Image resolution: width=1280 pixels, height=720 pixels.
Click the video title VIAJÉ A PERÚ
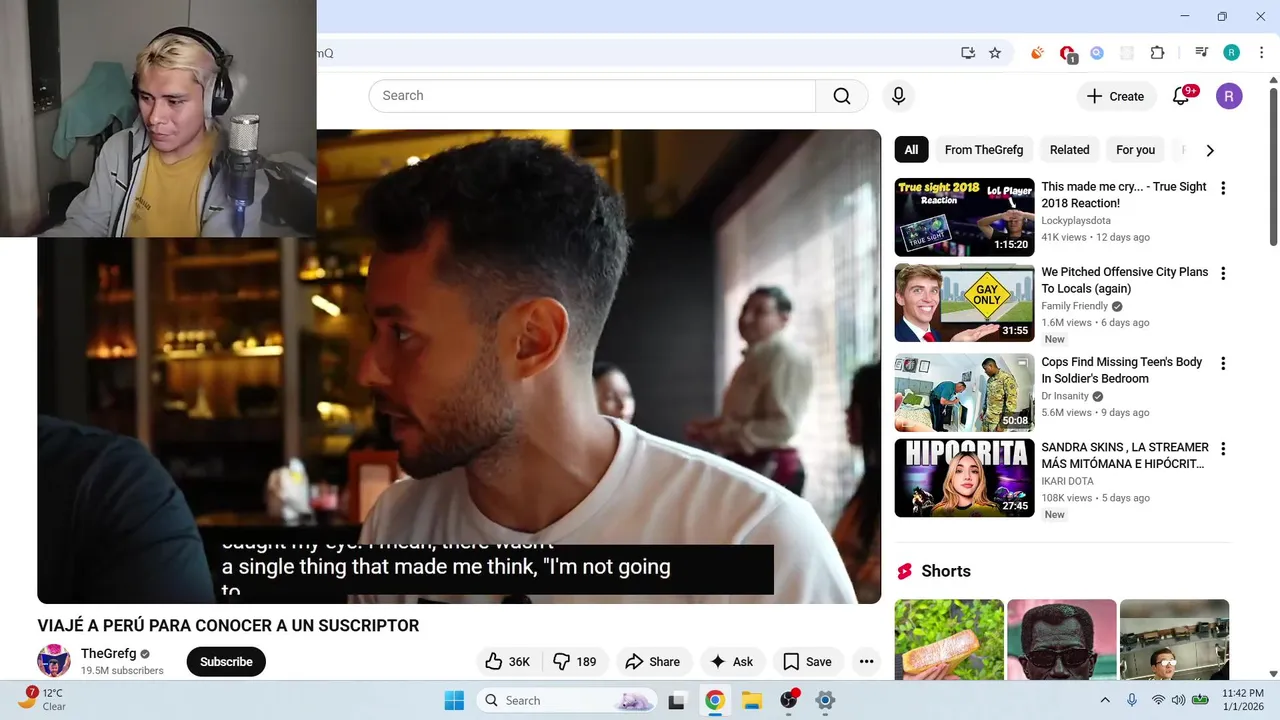click(x=228, y=626)
